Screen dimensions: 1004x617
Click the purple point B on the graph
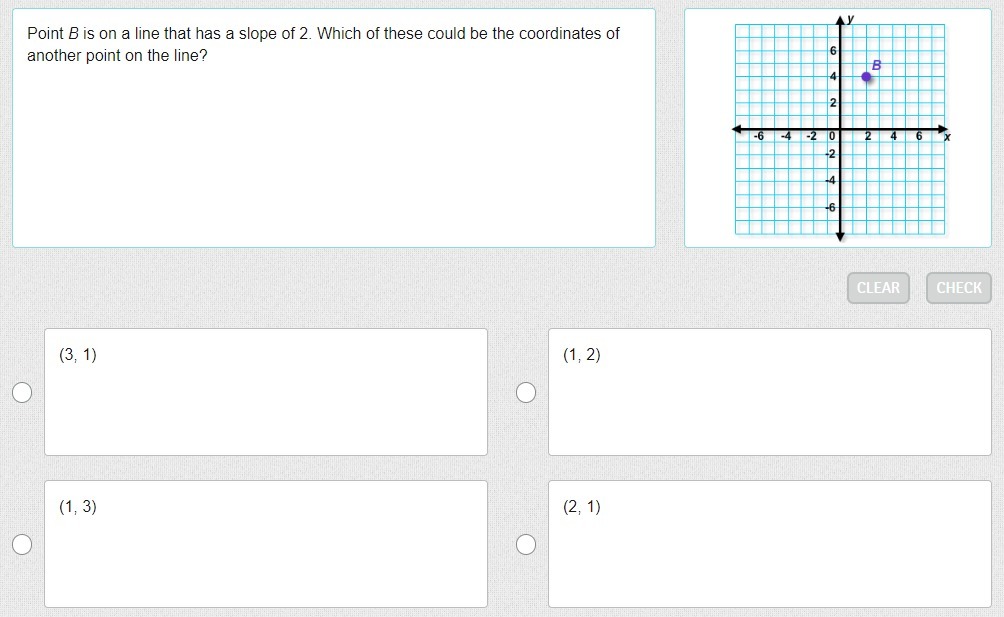coord(866,77)
